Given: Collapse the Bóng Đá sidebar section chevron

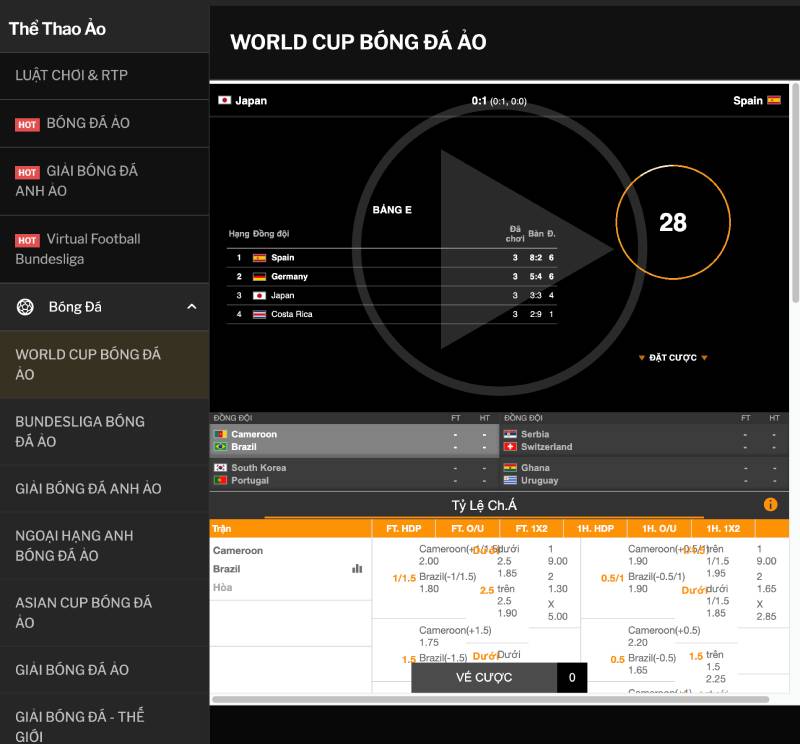Looking at the screenshot, I should 192,307.
